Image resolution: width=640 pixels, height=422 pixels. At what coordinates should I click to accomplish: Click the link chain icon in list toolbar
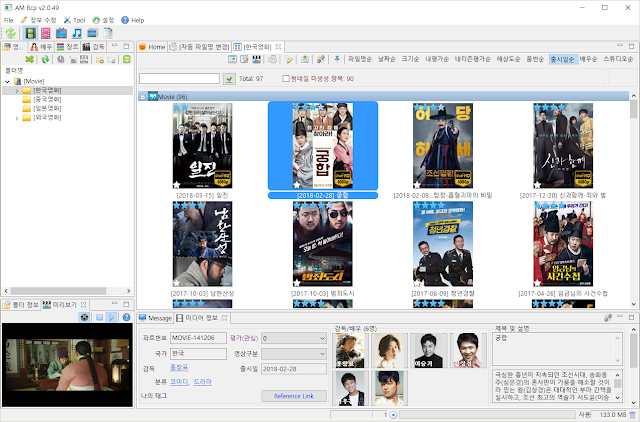click(321, 60)
